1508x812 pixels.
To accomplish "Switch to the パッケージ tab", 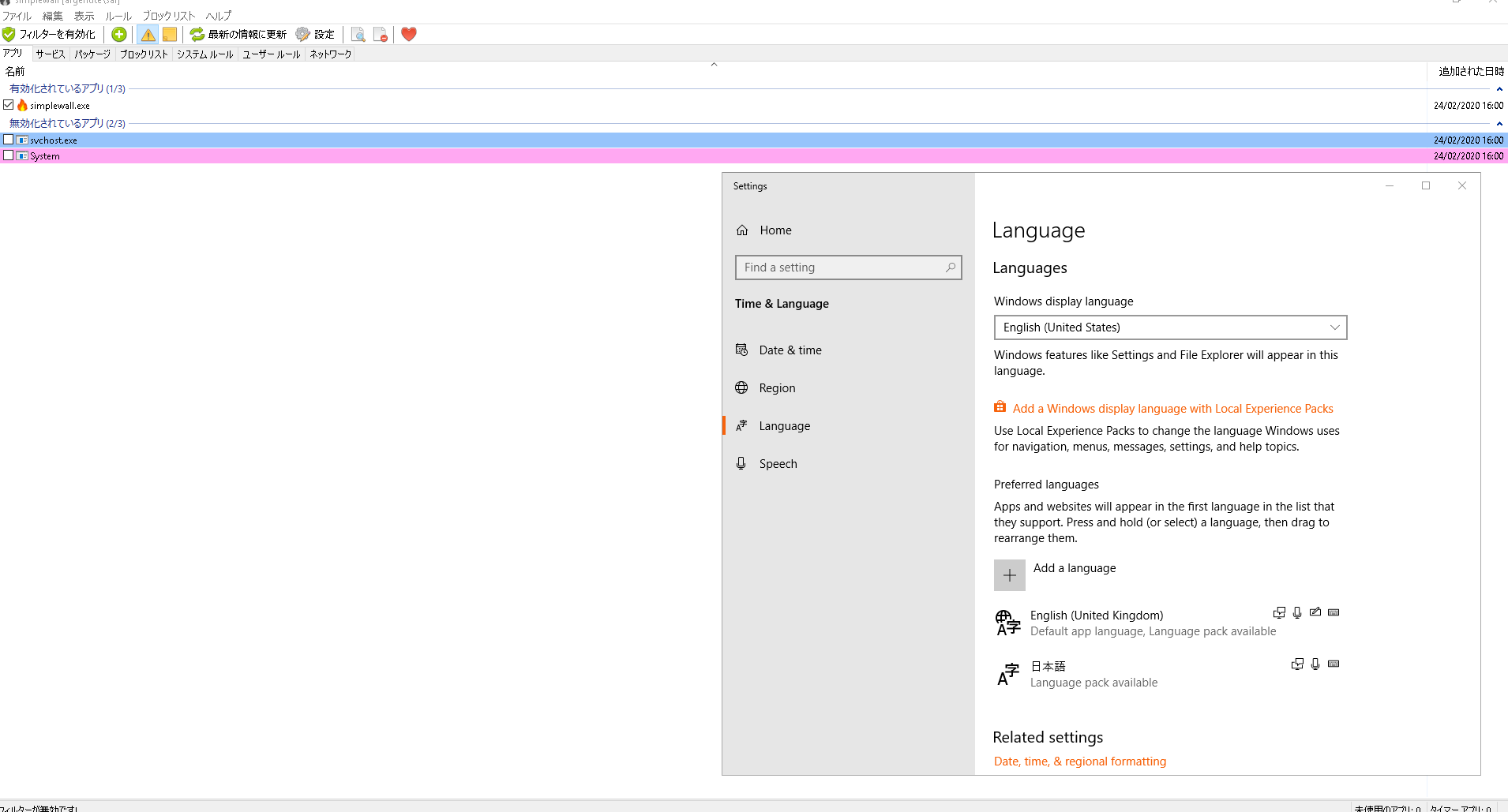I will tap(92, 54).
